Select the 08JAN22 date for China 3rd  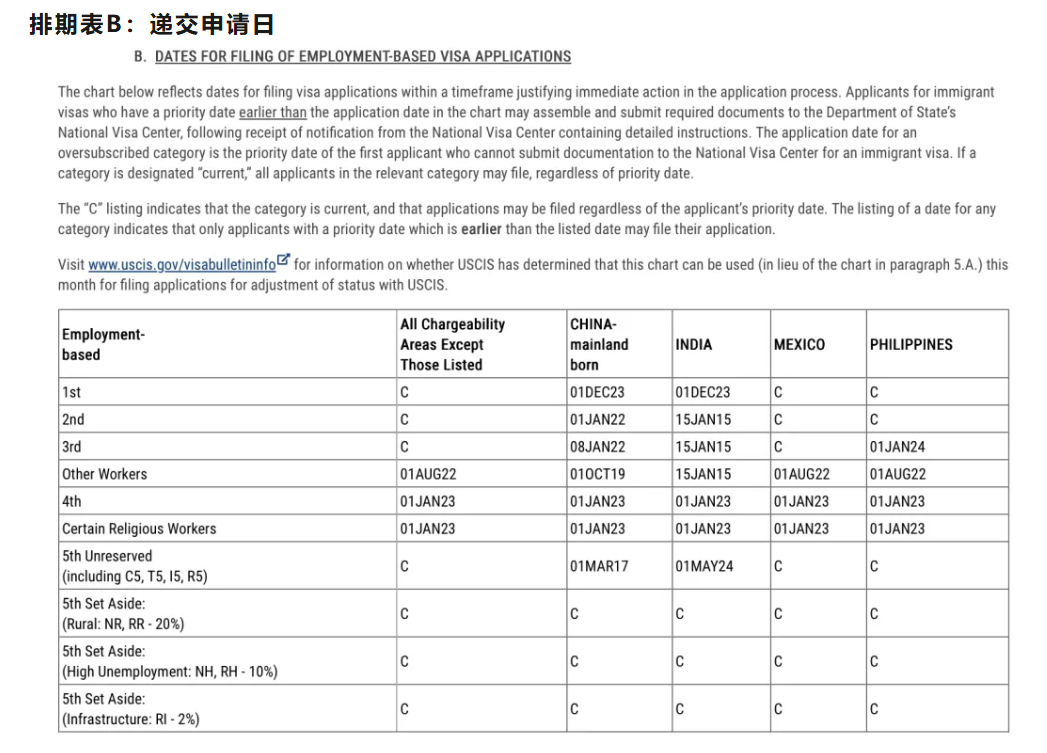pyautogui.click(x=598, y=447)
